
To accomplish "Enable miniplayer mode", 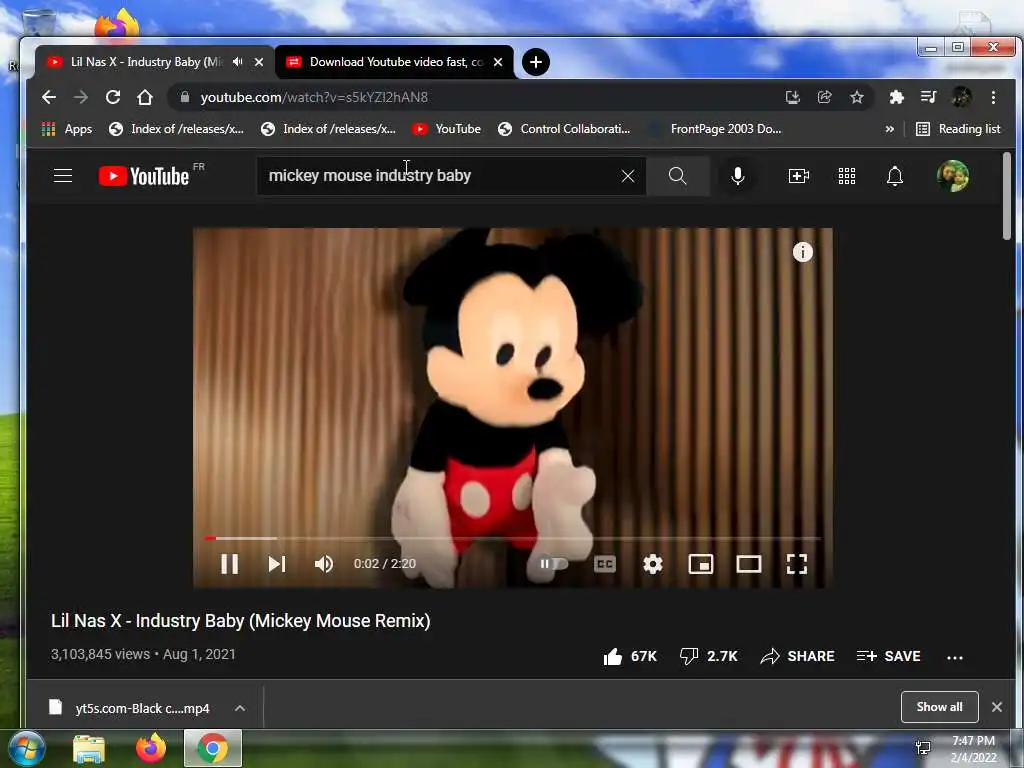I will tap(701, 564).
